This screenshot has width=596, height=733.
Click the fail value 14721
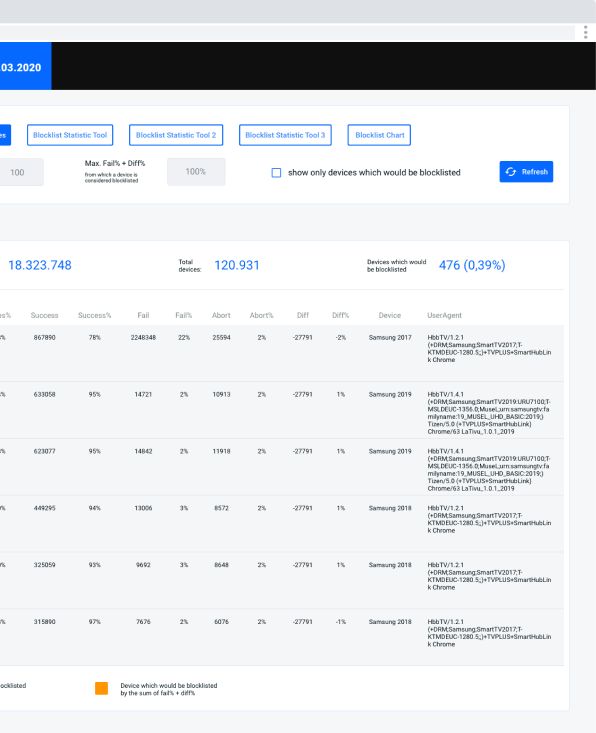143,395
